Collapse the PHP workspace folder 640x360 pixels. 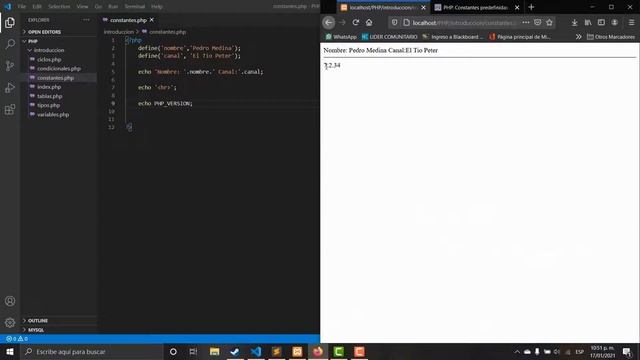pyautogui.click(x=59, y=41)
